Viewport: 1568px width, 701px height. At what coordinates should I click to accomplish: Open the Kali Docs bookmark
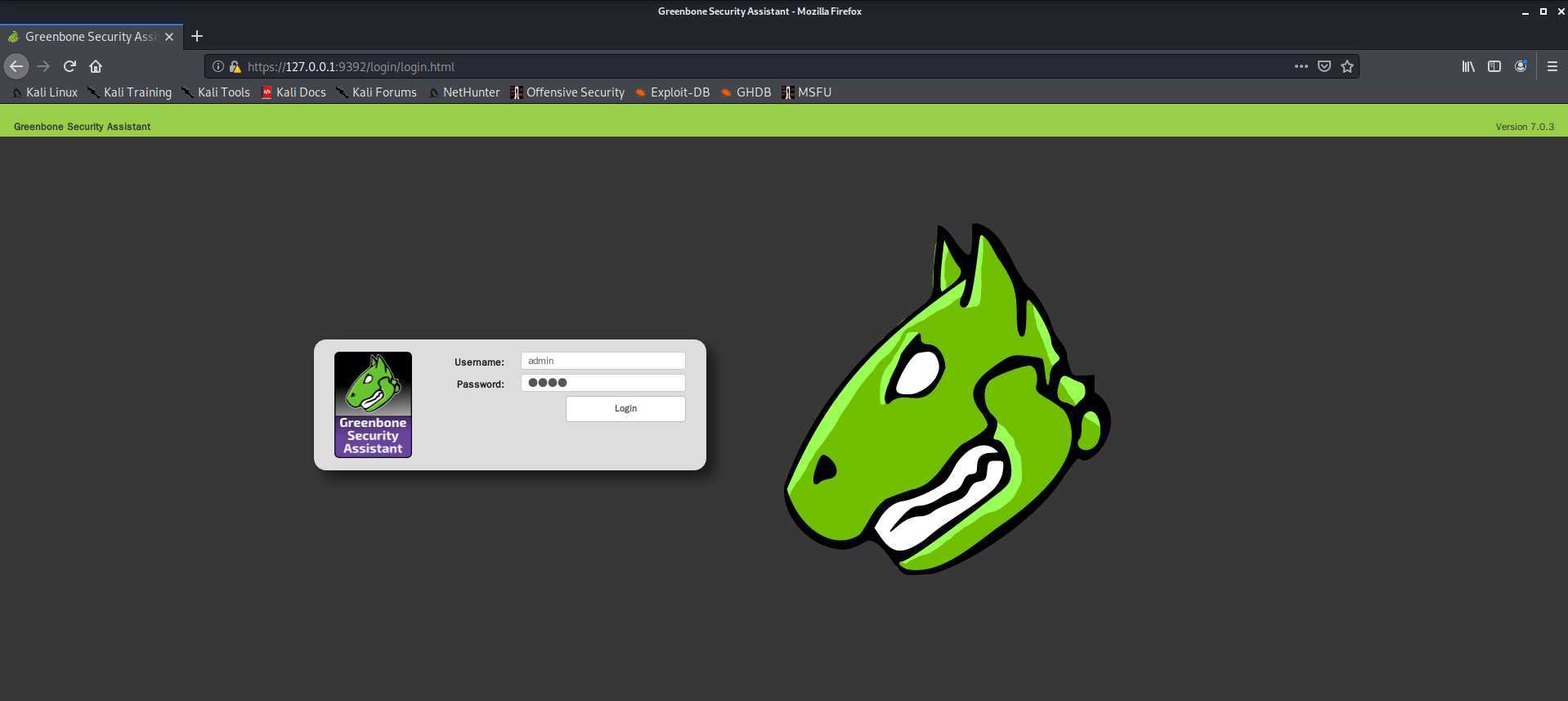[293, 92]
